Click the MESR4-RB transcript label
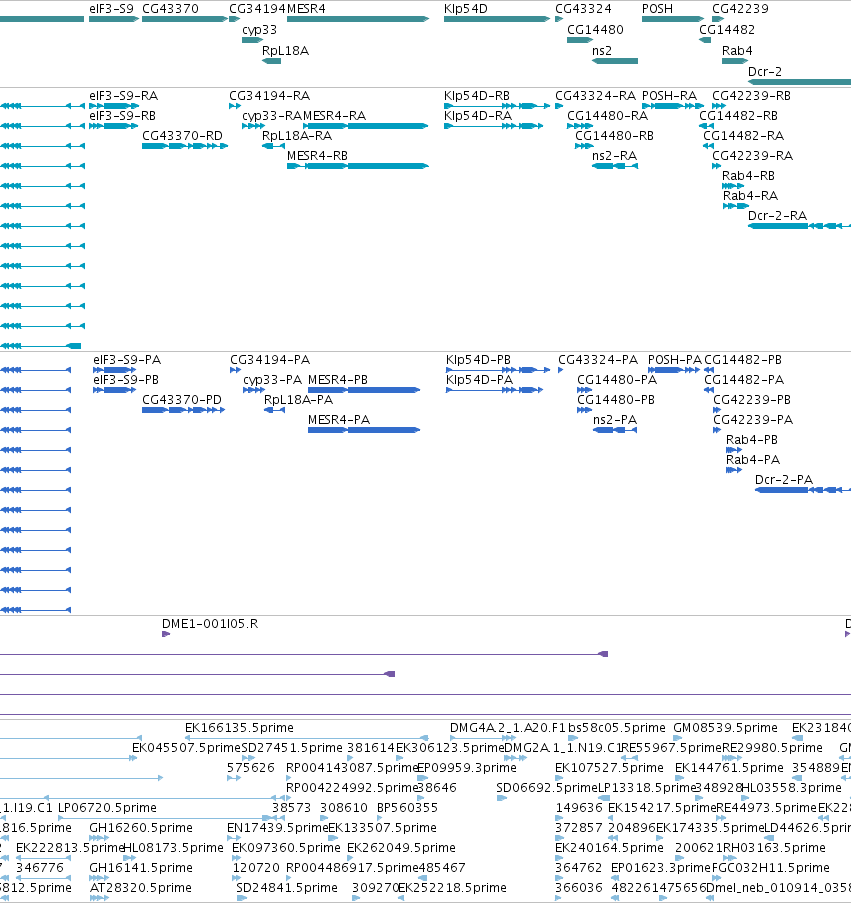851x903 pixels. [x=317, y=155]
